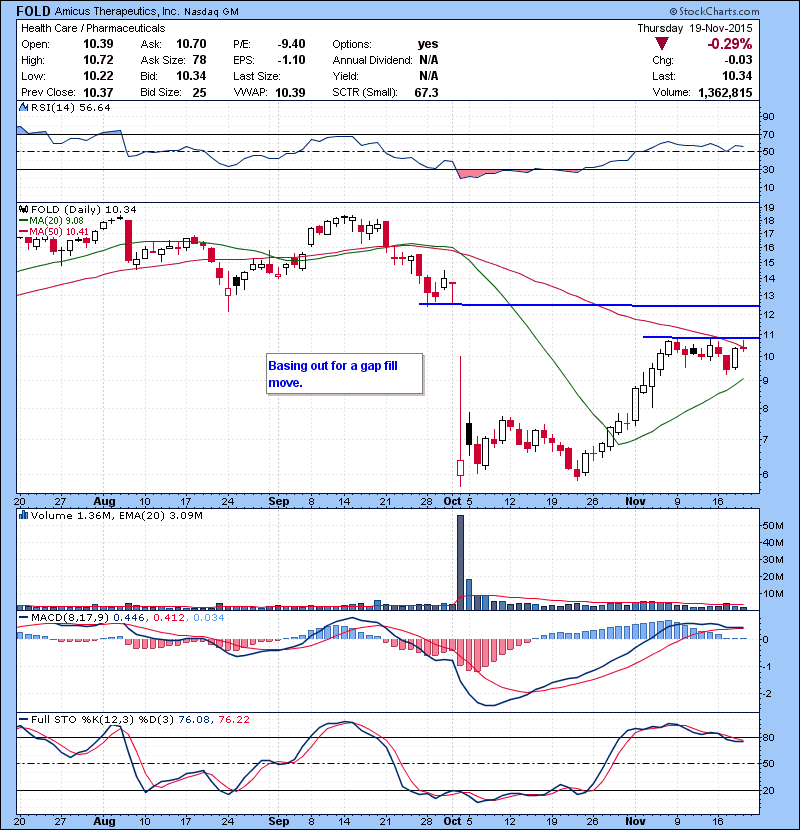Click the High price value 10.72

coord(98,60)
